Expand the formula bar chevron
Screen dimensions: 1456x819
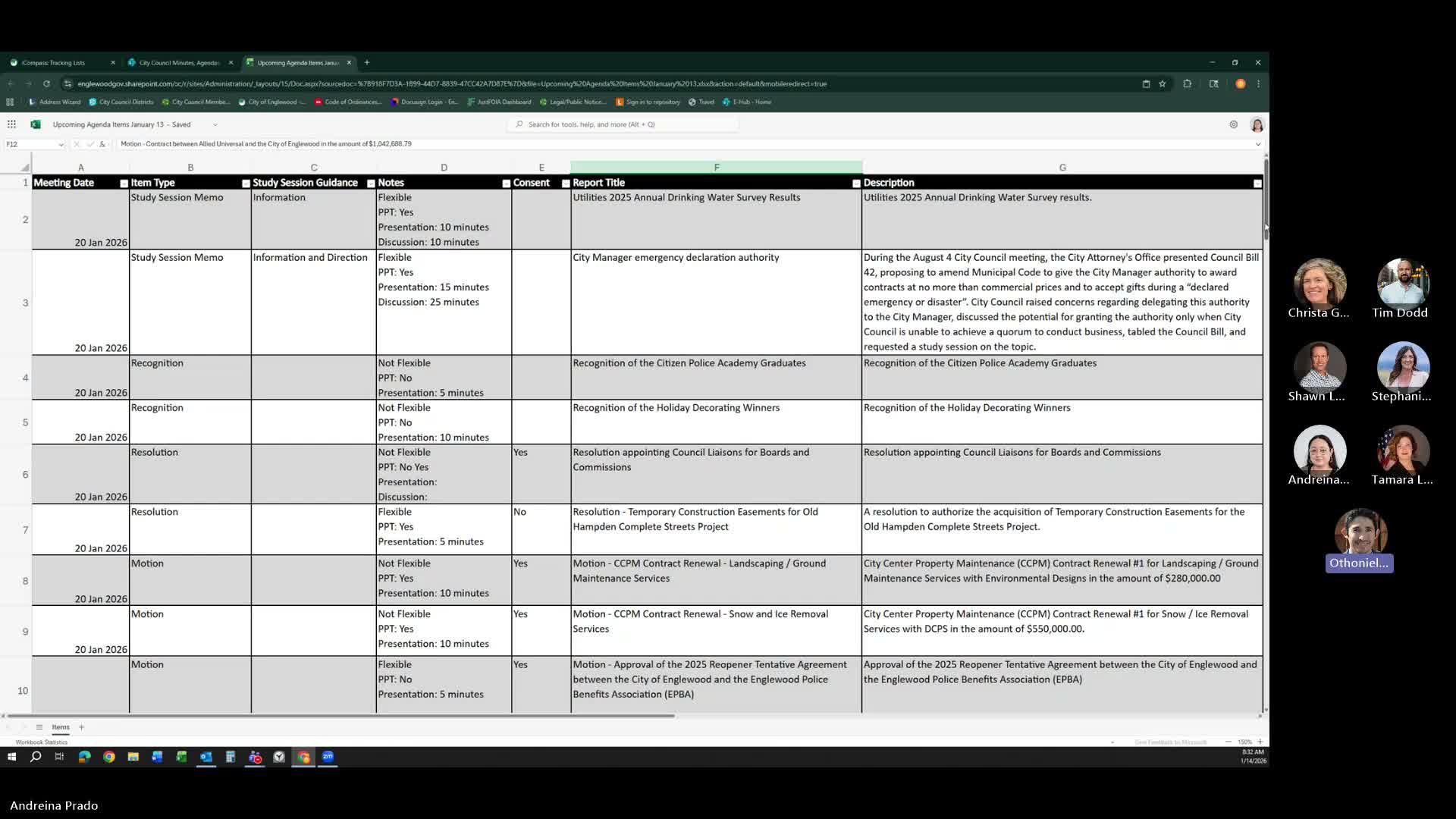click(x=1257, y=144)
